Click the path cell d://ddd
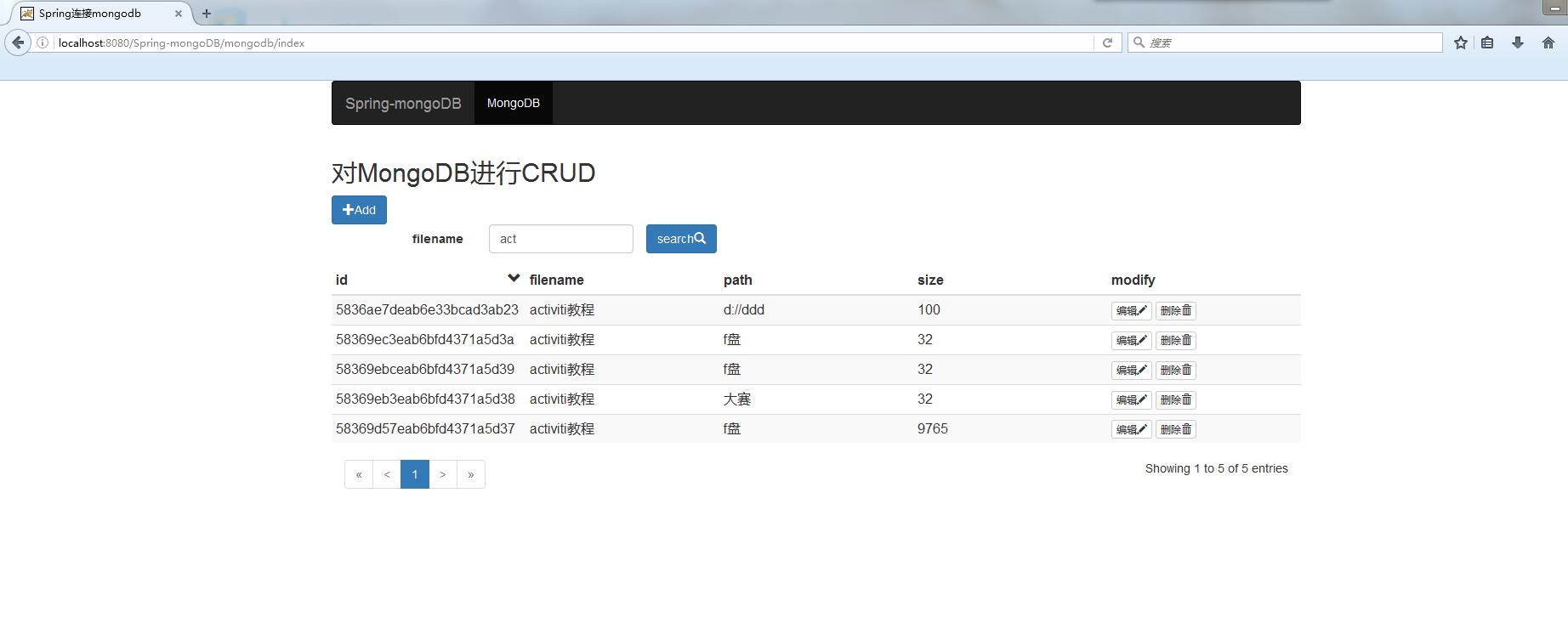The image size is (1568, 623). point(744,310)
